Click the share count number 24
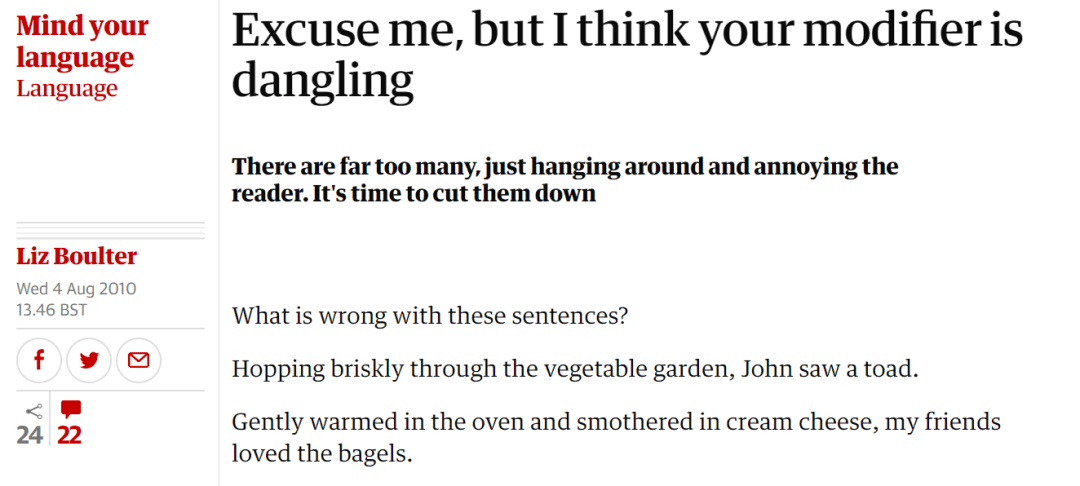The image size is (1080, 486). pos(30,435)
